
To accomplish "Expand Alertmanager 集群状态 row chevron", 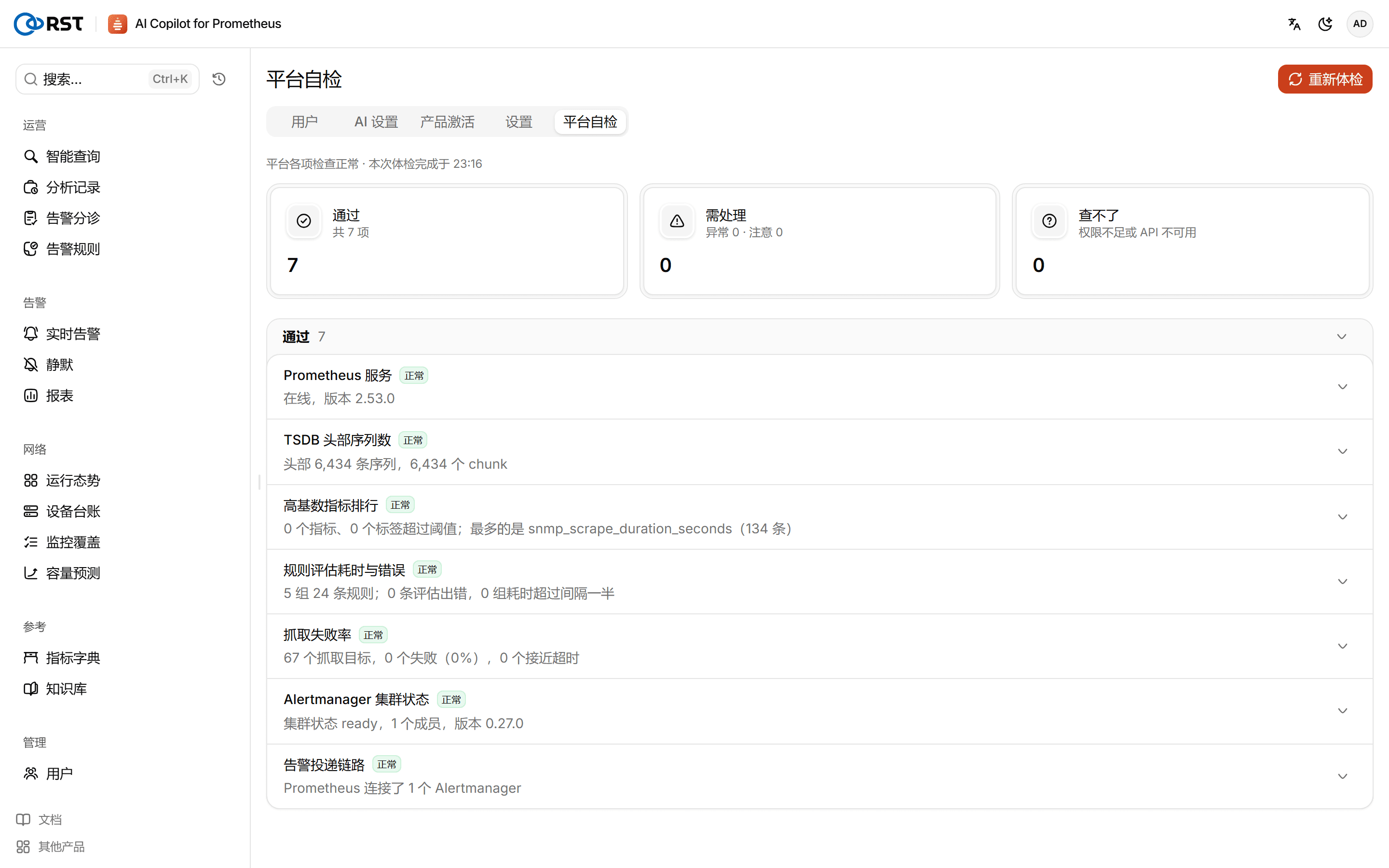I will [x=1343, y=711].
